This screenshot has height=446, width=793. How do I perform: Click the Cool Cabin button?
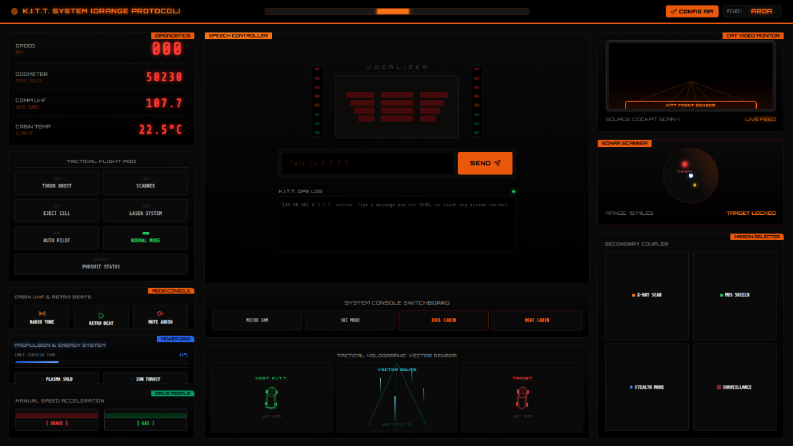point(444,320)
